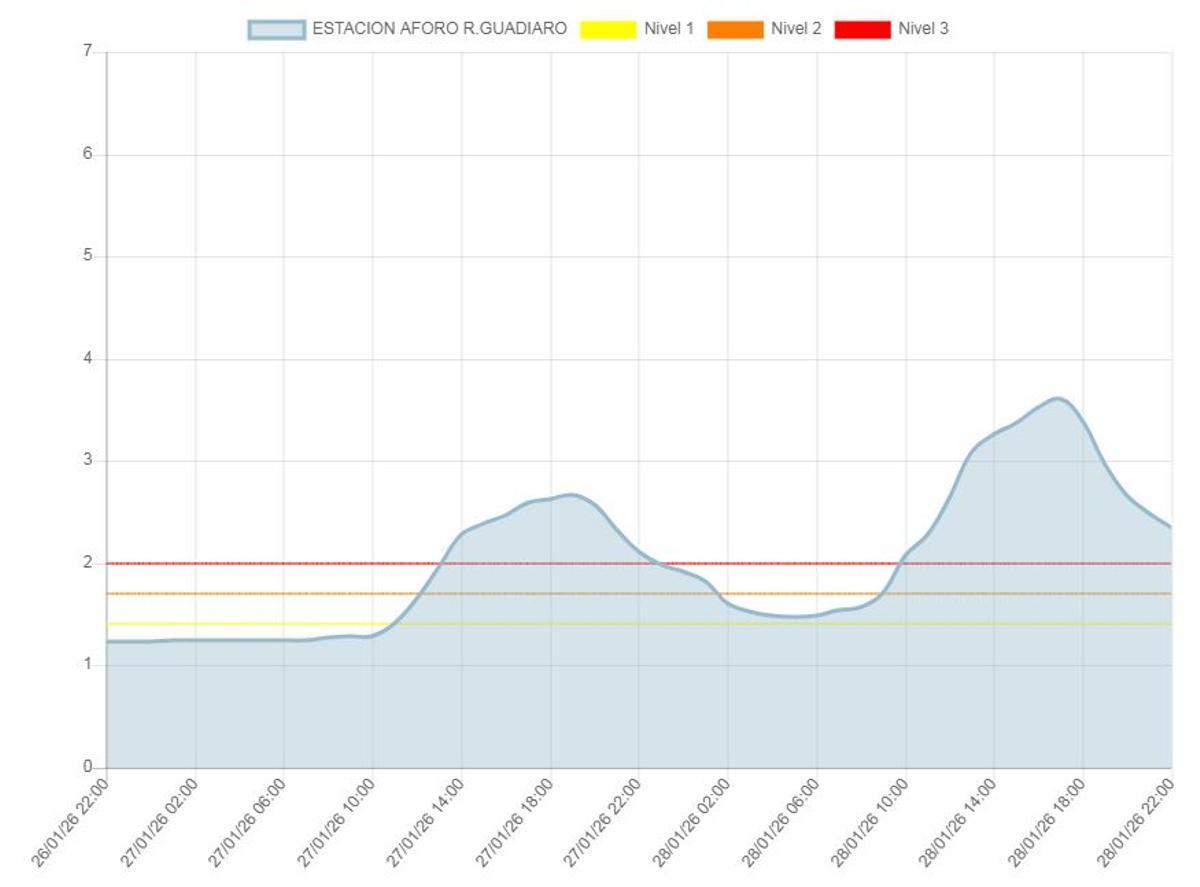Click the orange Nivel 2 legend swatch
1200x887 pixels.
coord(735,29)
